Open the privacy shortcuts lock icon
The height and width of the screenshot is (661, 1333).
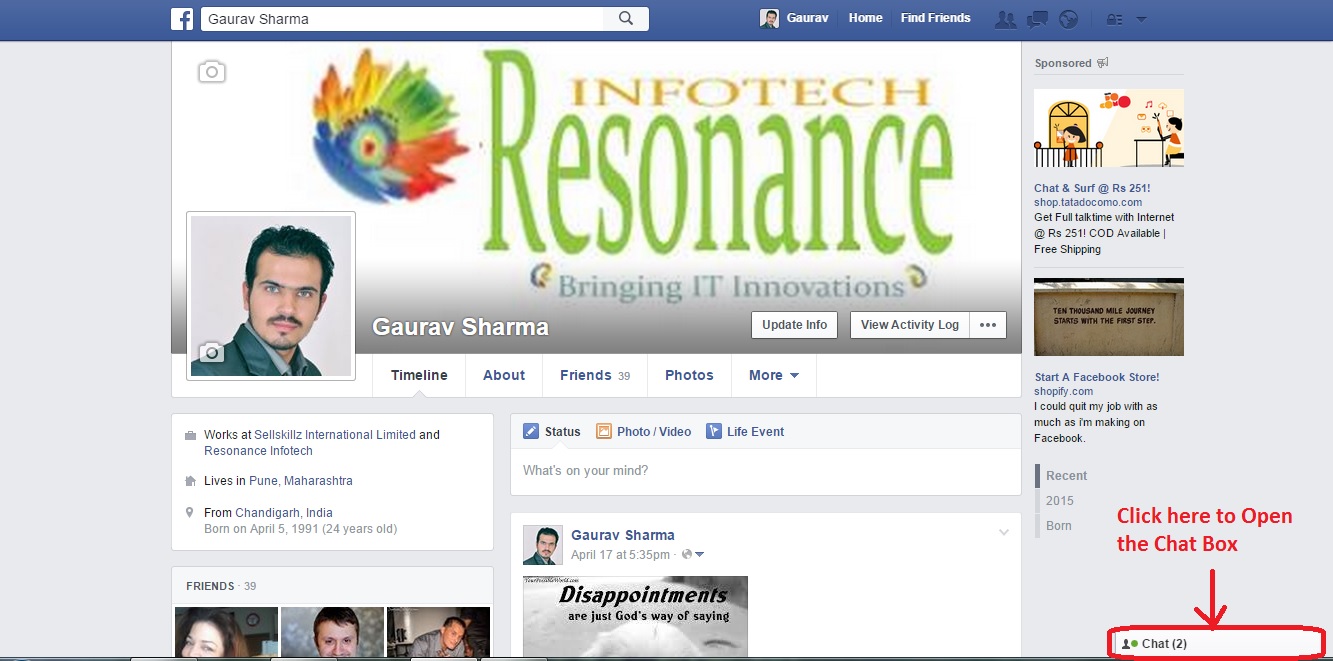click(x=1113, y=19)
